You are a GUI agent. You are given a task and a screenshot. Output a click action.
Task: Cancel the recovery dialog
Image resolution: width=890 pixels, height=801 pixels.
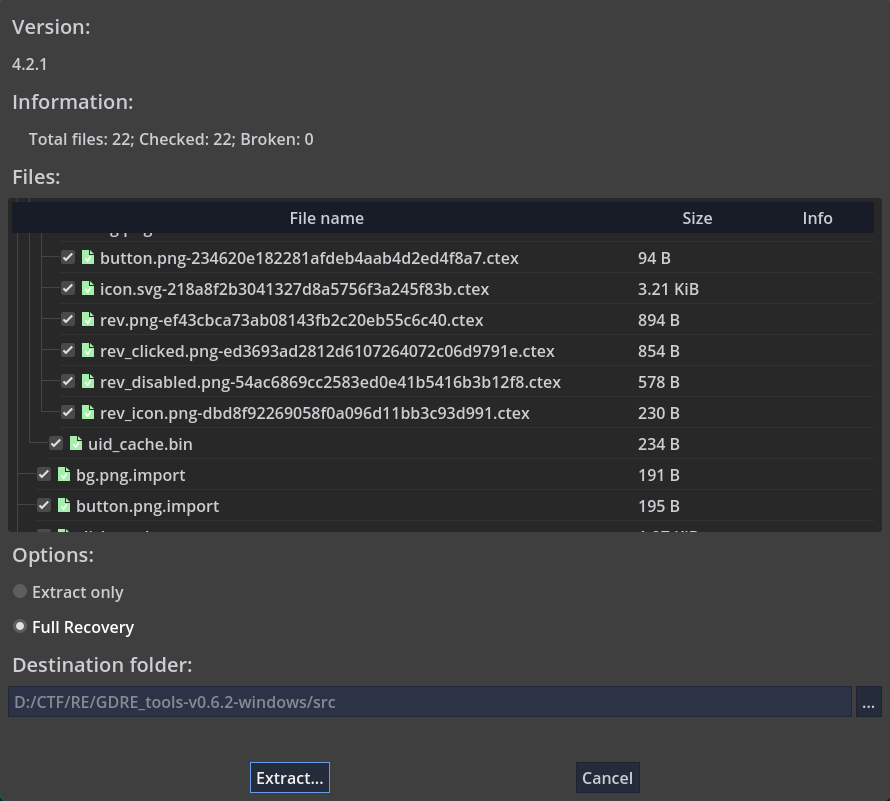607,778
